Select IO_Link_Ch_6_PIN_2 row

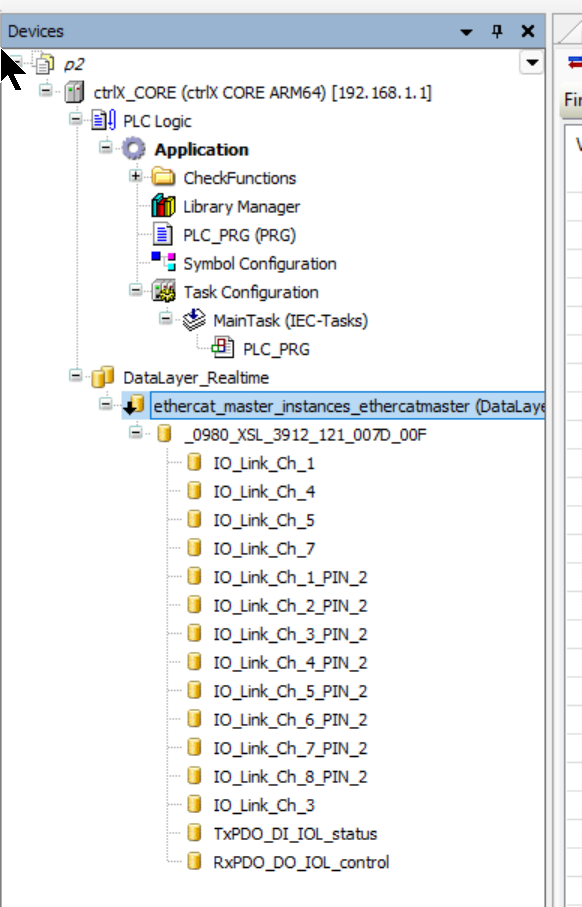pyautogui.click(x=290, y=720)
